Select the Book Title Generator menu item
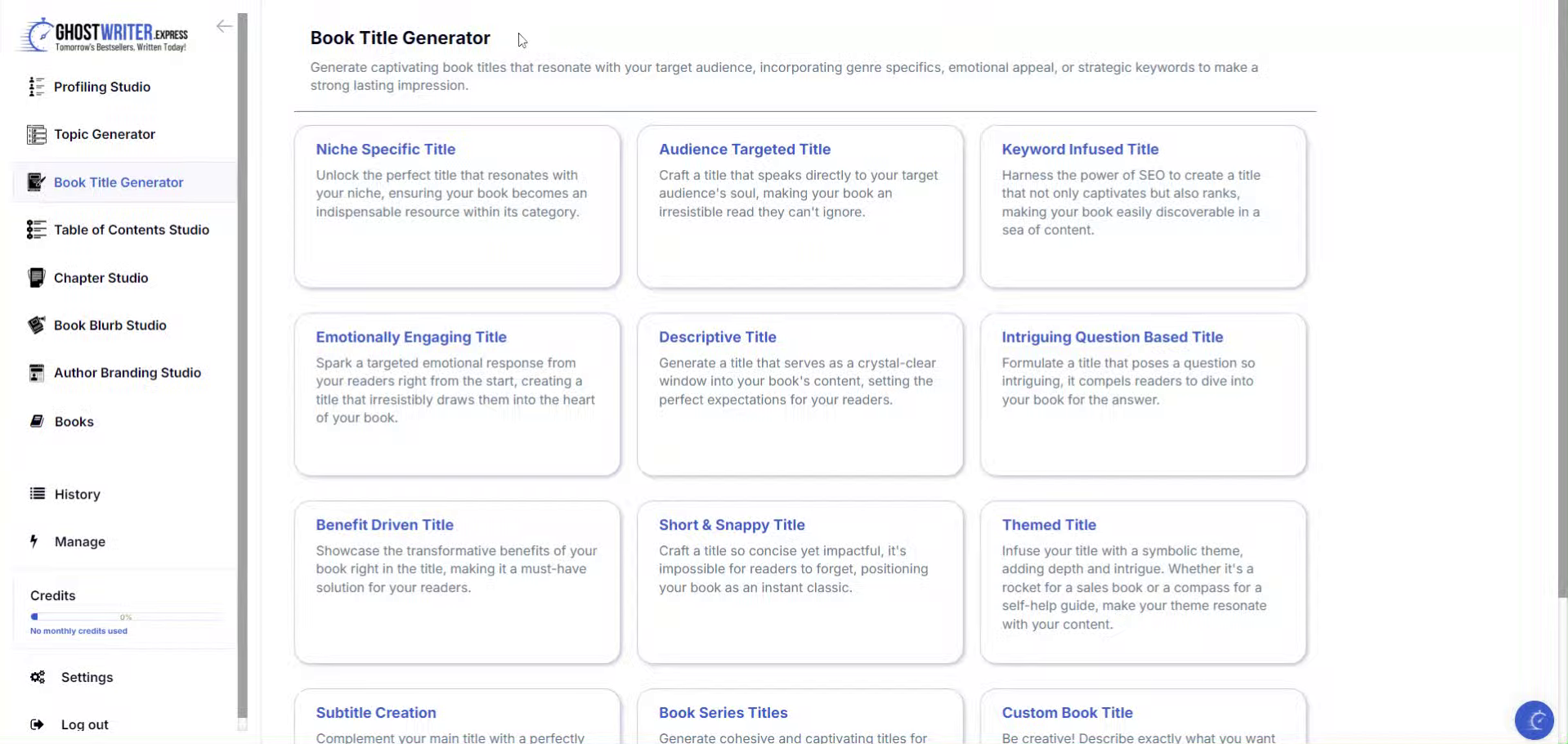This screenshot has width=1568, height=744. pos(119,182)
